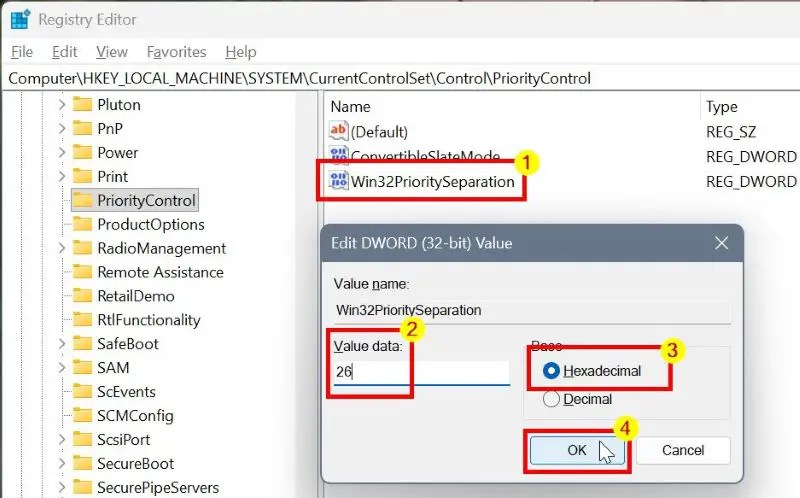
Task: Click the SecurePipeServers folder icon
Action: click(82, 487)
